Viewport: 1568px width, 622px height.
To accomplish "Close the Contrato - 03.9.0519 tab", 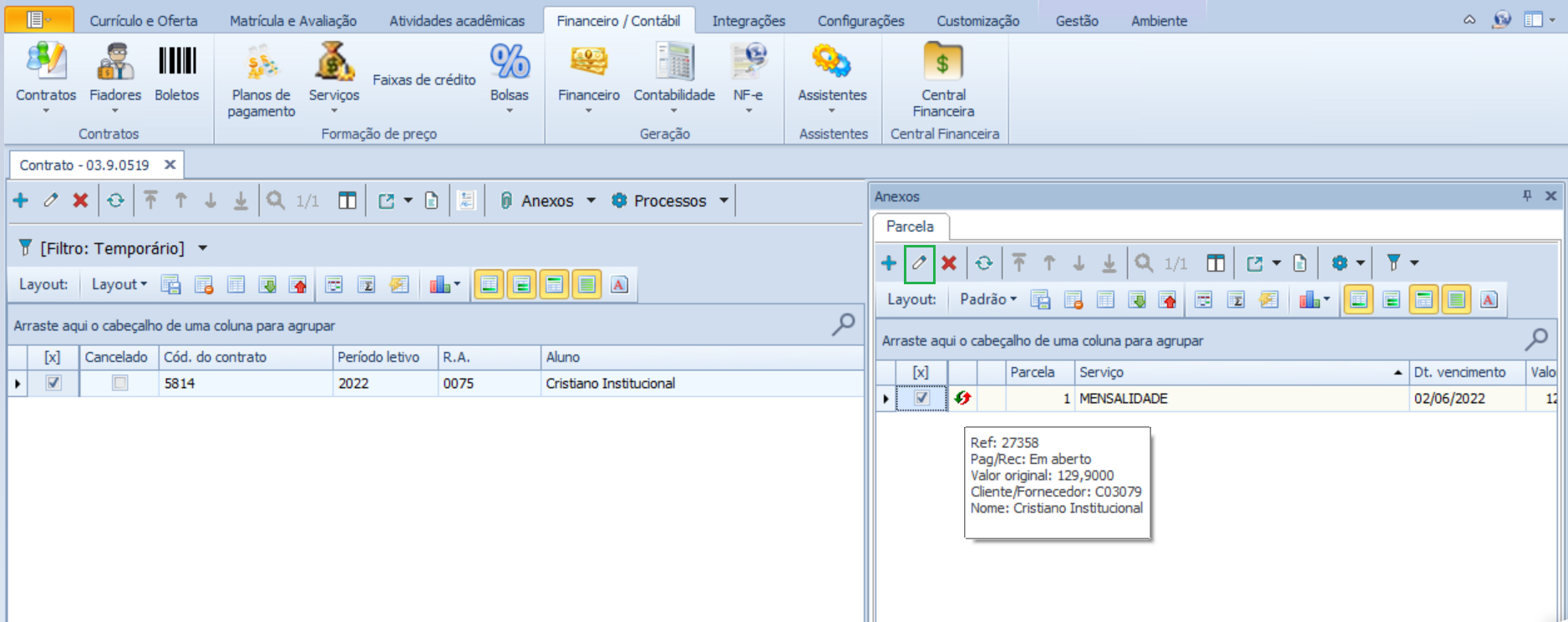I will 170,165.
